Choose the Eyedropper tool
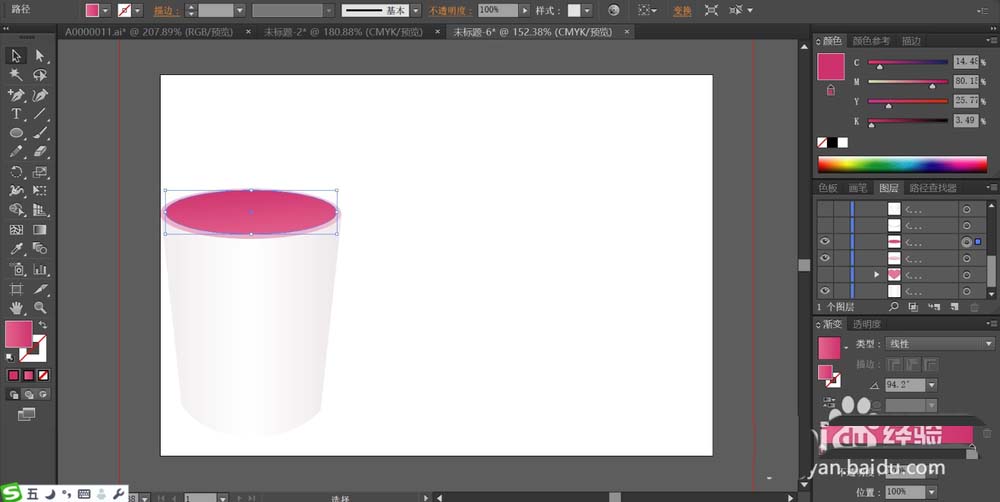 point(16,249)
